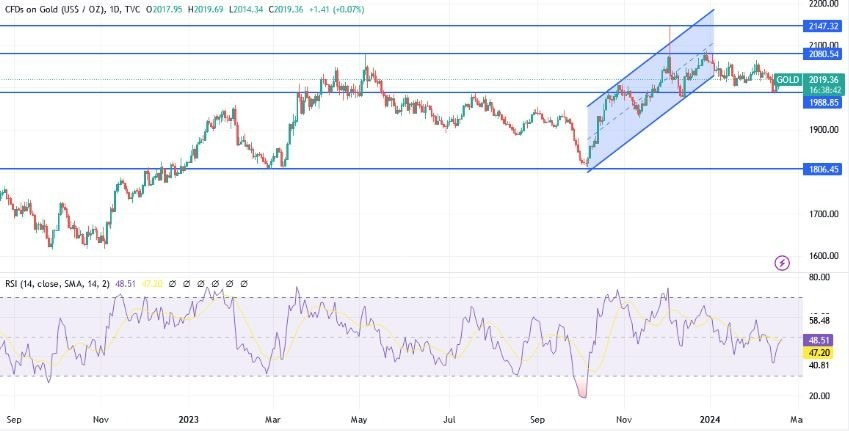Click the Jul label on time axis
849x431 pixels.
449,420
